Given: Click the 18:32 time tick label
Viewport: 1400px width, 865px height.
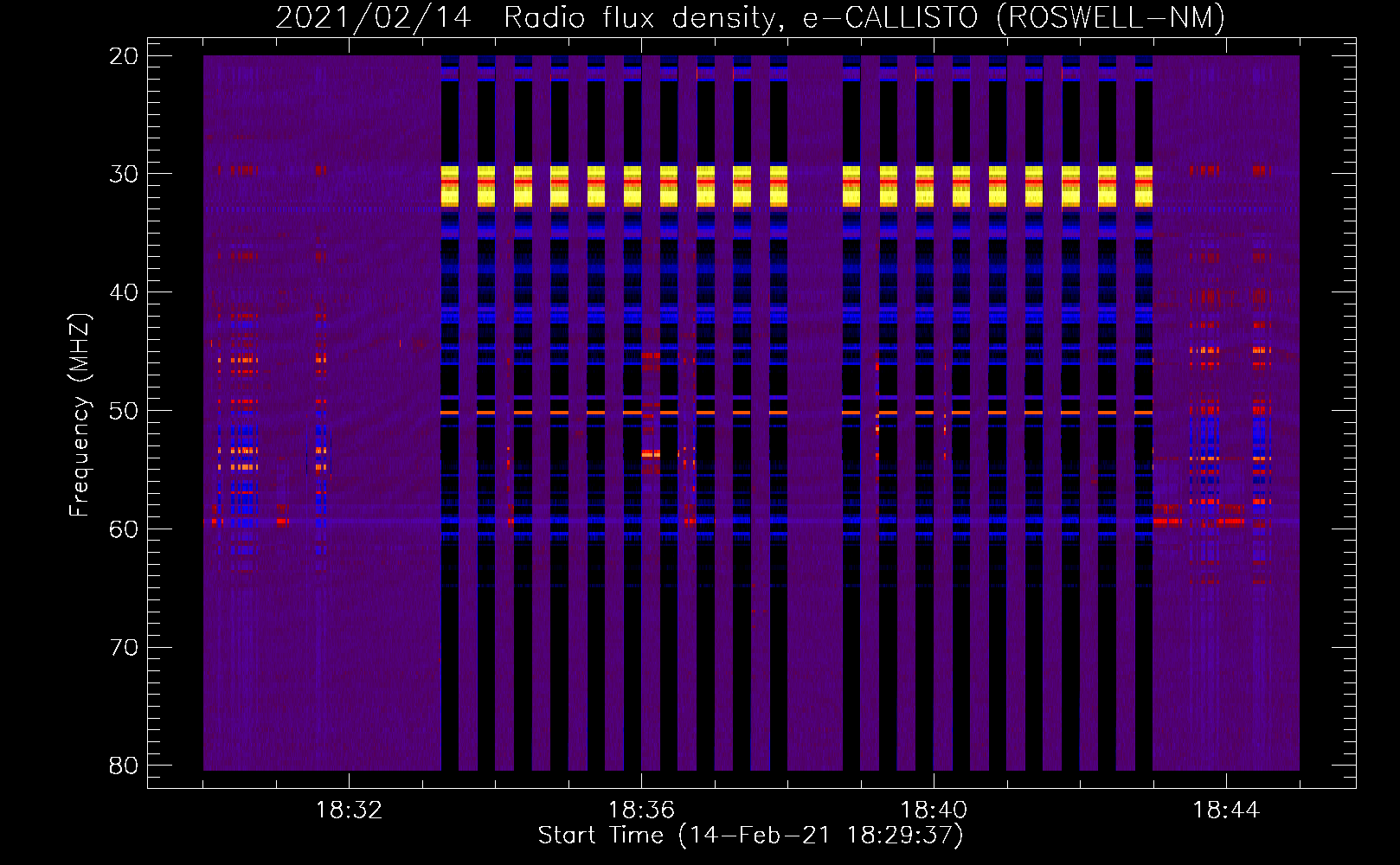Looking at the screenshot, I should click(349, 811).
